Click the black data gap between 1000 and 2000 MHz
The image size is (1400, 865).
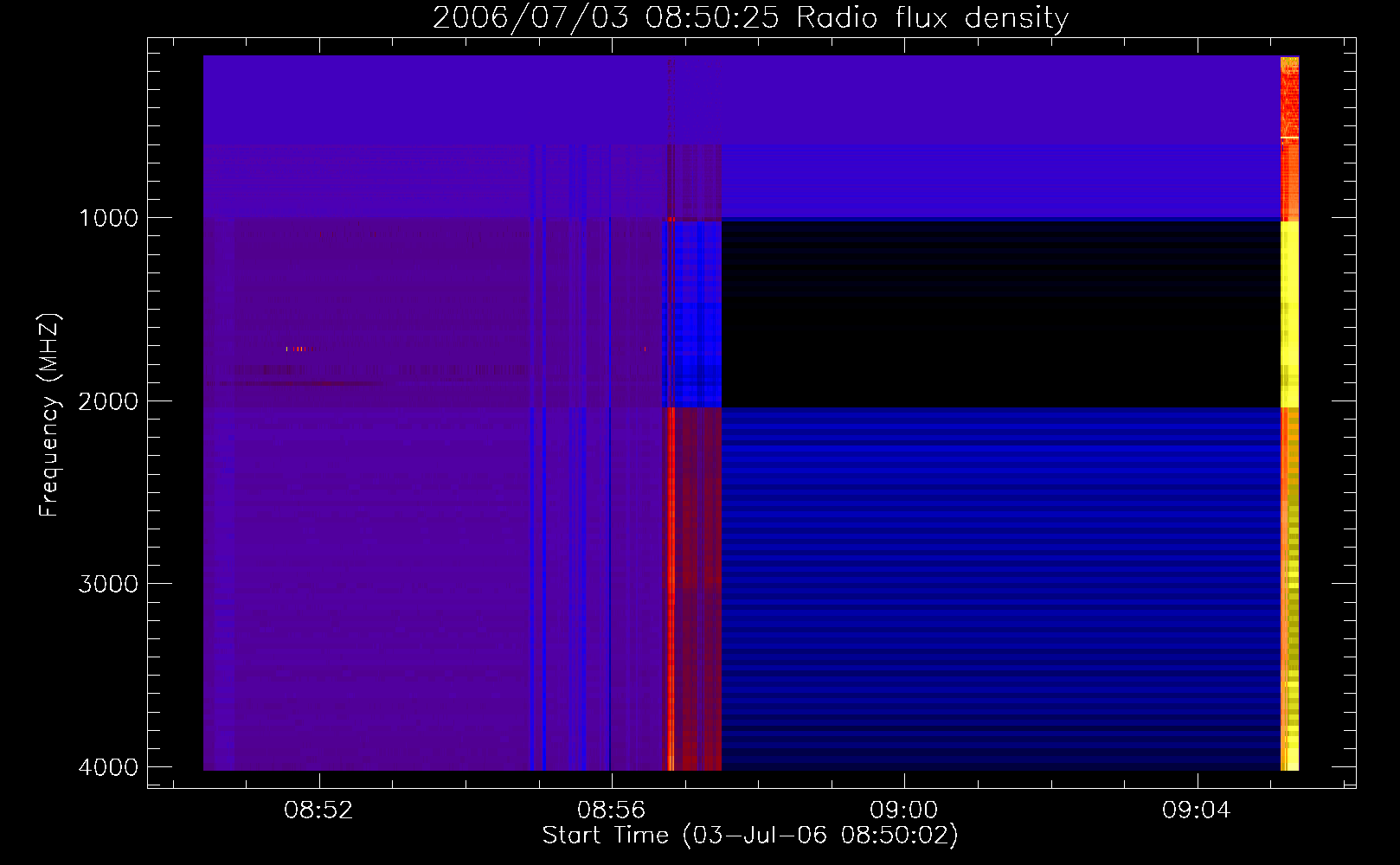1001,314
